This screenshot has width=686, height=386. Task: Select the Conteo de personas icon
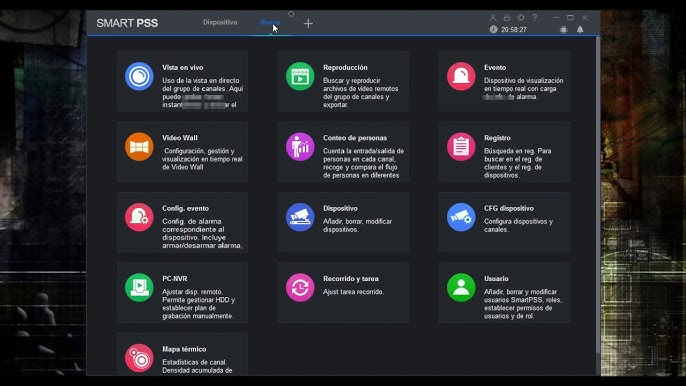(x=300, y=147)
